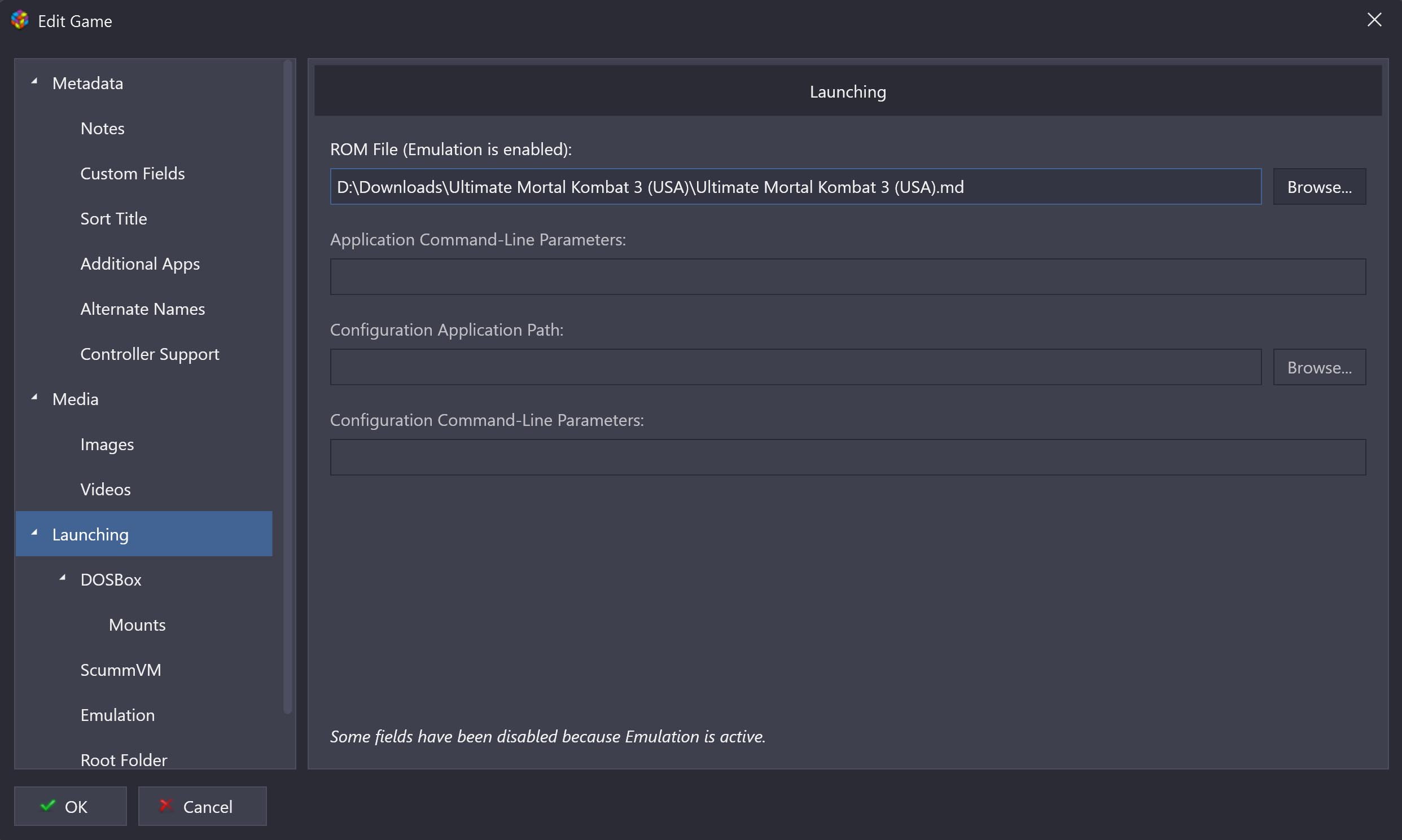Screen dimensions: 1402x840
Task: Open the DOSBox settings page
Action: tap(111, 579)
